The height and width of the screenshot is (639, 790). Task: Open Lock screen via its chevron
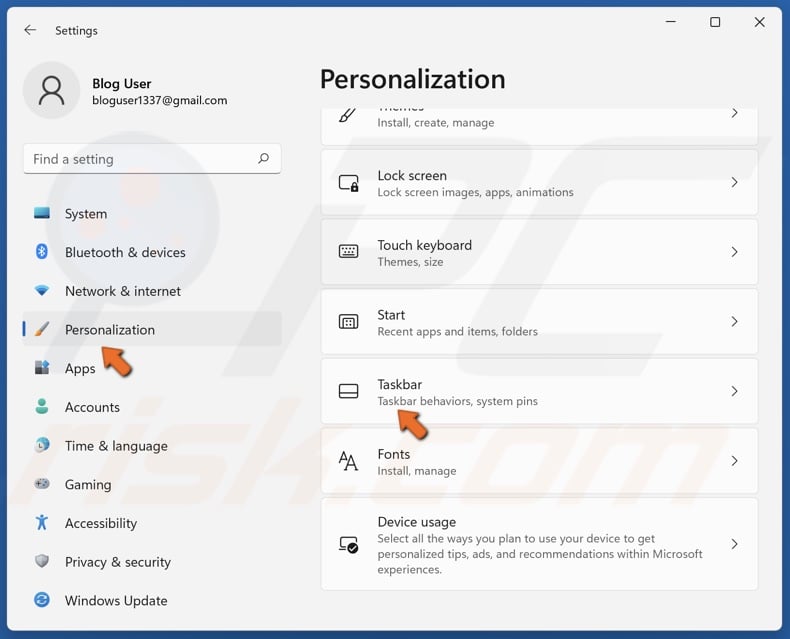pyautogui.click(x=735, y=182)
